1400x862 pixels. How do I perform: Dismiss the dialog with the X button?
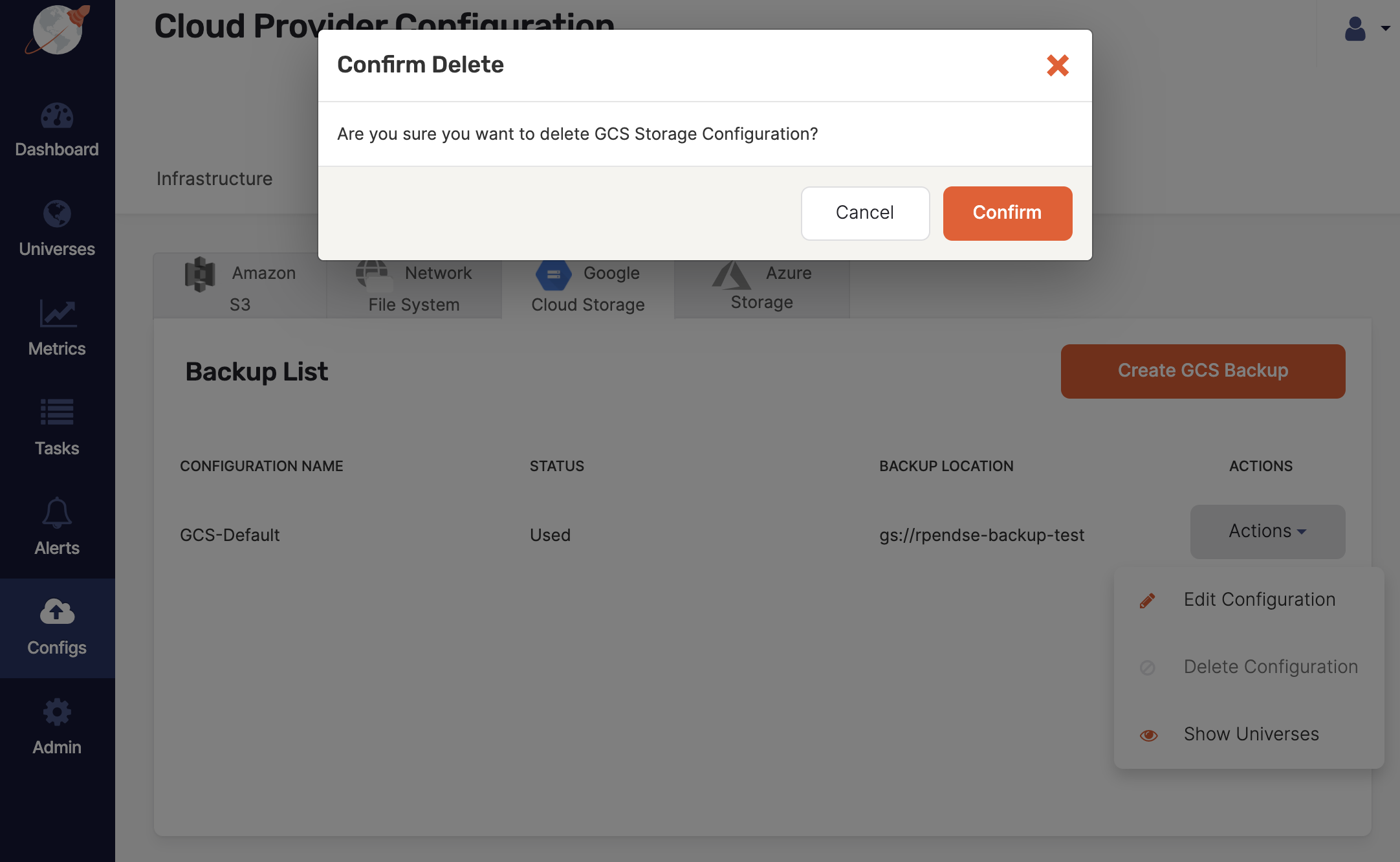pos(1057,65)
